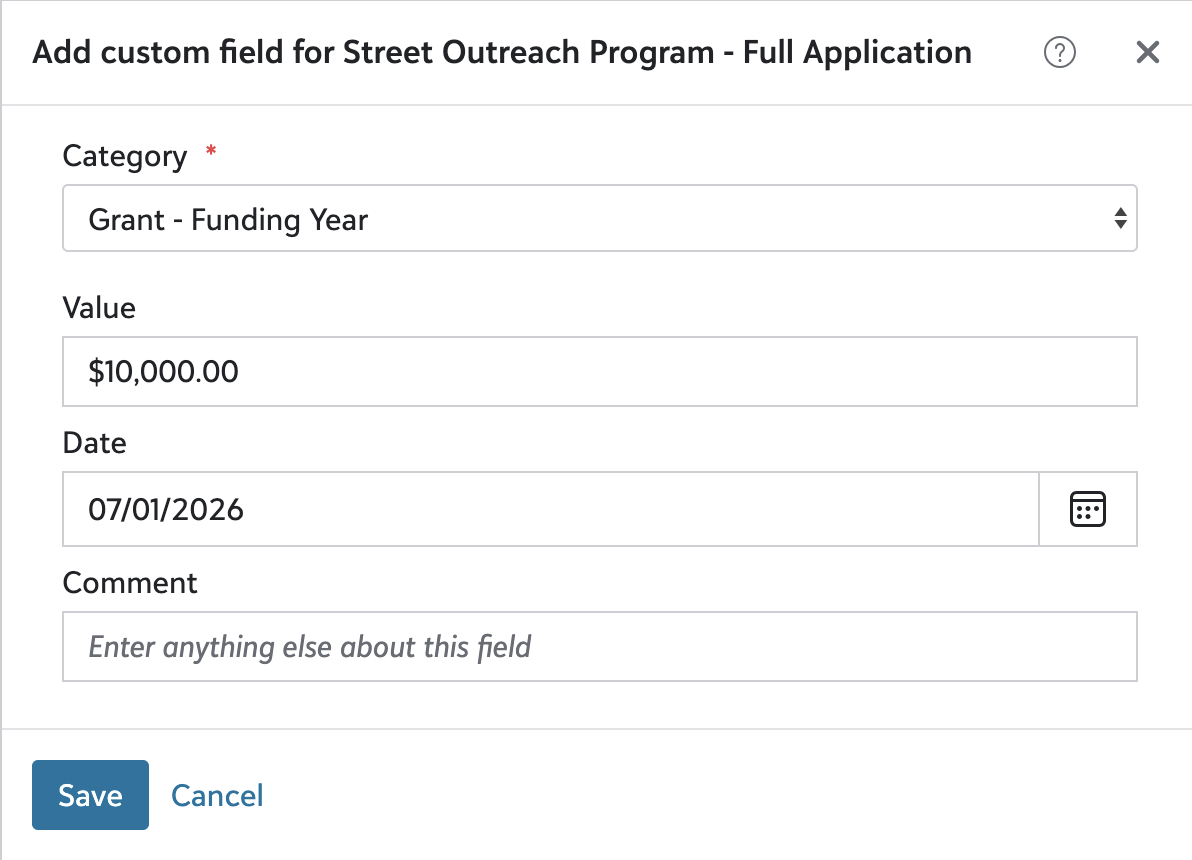
Task: Click the 'Enter anything else about this field' placeholder
Action: tap(309, 647)
